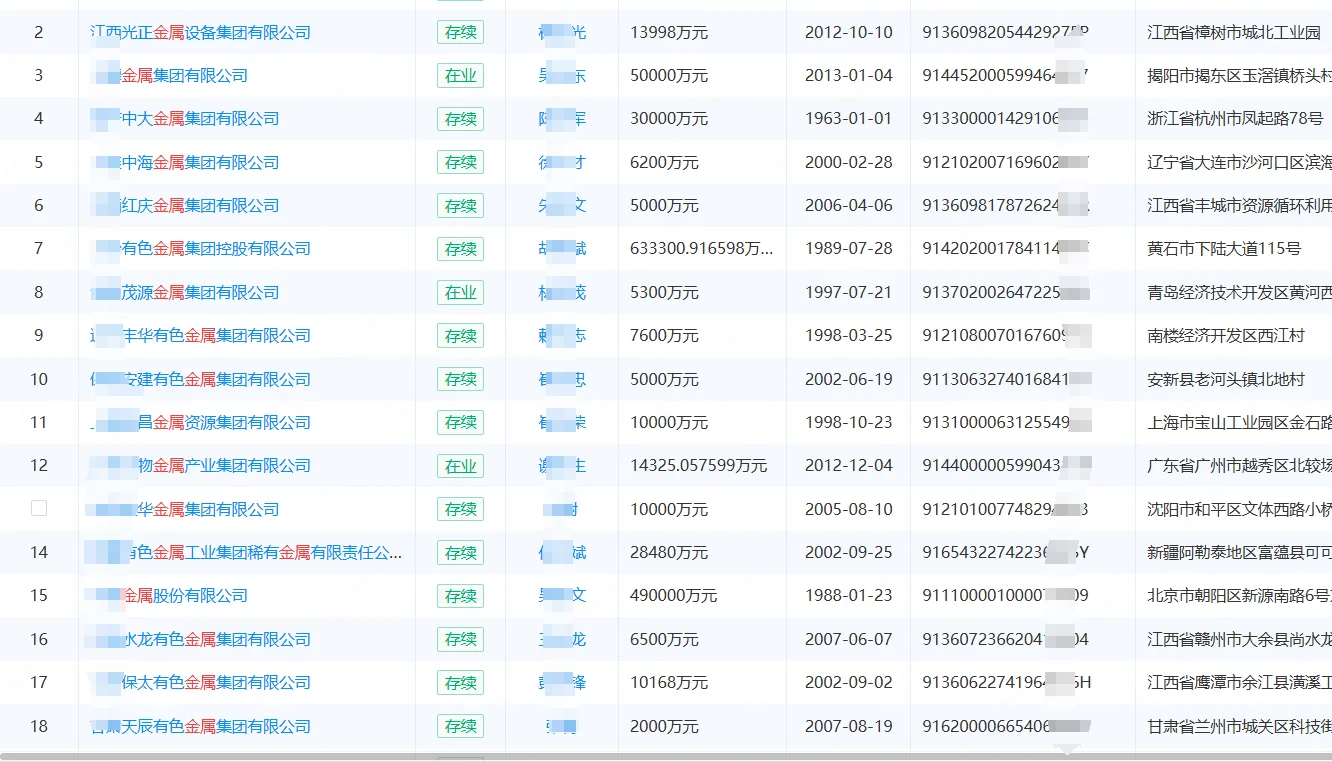Viewport: 1332px width, 762px height.
Task: Click founding date 2012-10-10
Action: 849,32
